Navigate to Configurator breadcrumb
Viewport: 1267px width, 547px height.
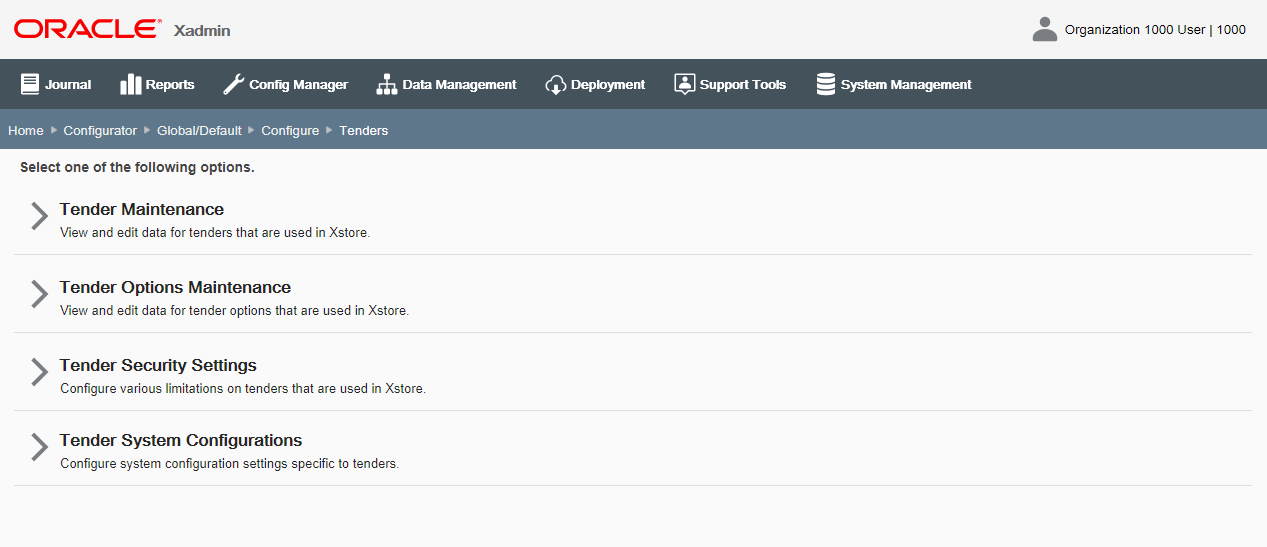tap(100, 130)
